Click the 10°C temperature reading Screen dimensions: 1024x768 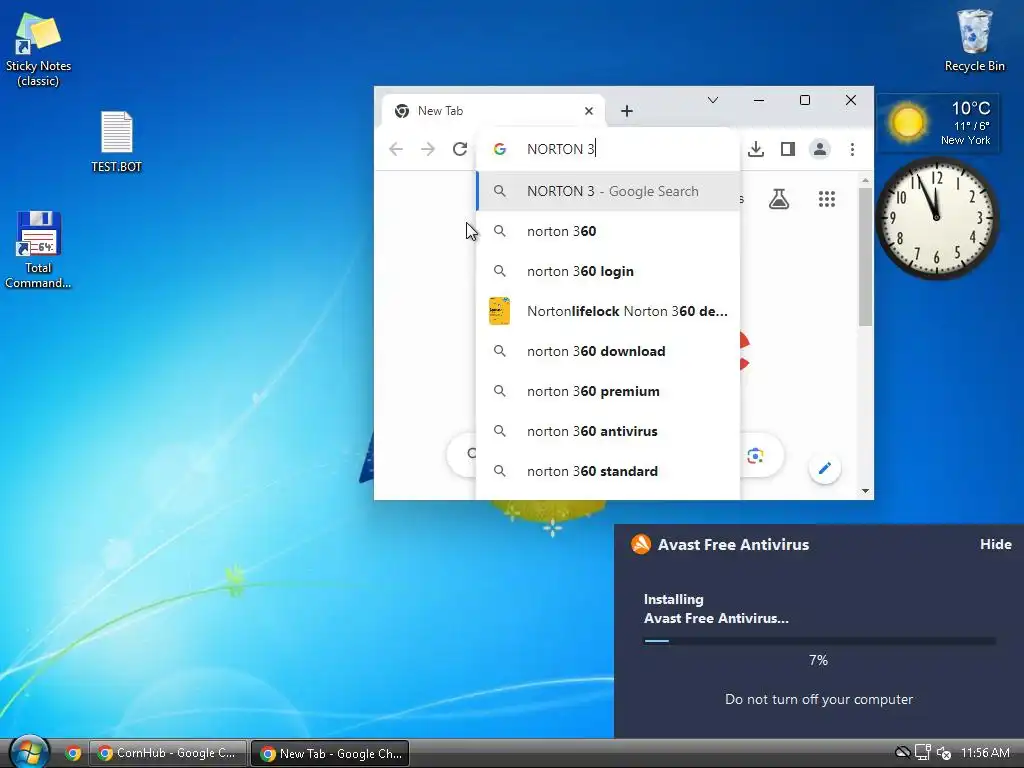click(x=970, y=108)
